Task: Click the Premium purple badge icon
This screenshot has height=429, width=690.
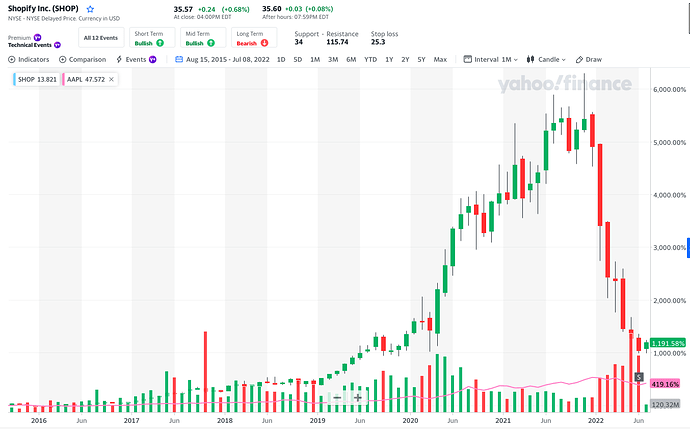Action: (x=37, y=37)
